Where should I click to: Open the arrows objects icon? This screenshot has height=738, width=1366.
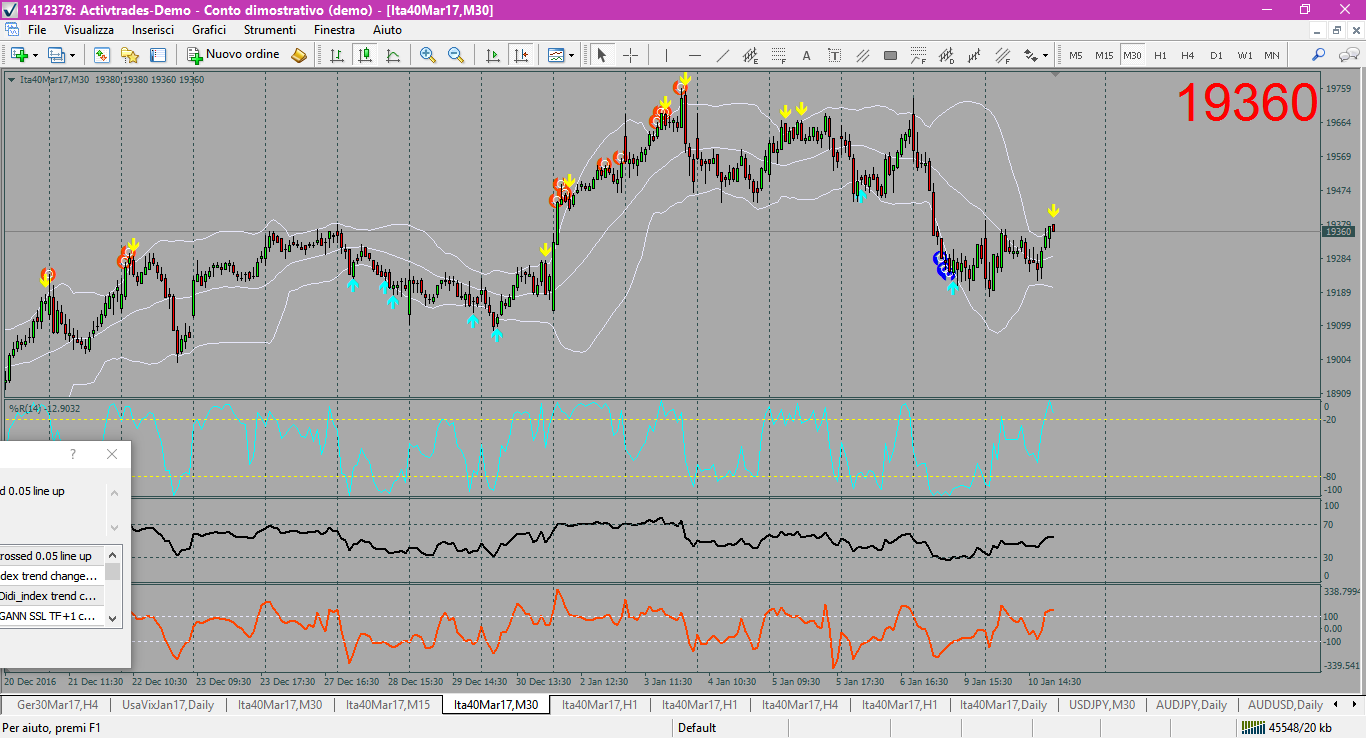tap(1031, 55)
